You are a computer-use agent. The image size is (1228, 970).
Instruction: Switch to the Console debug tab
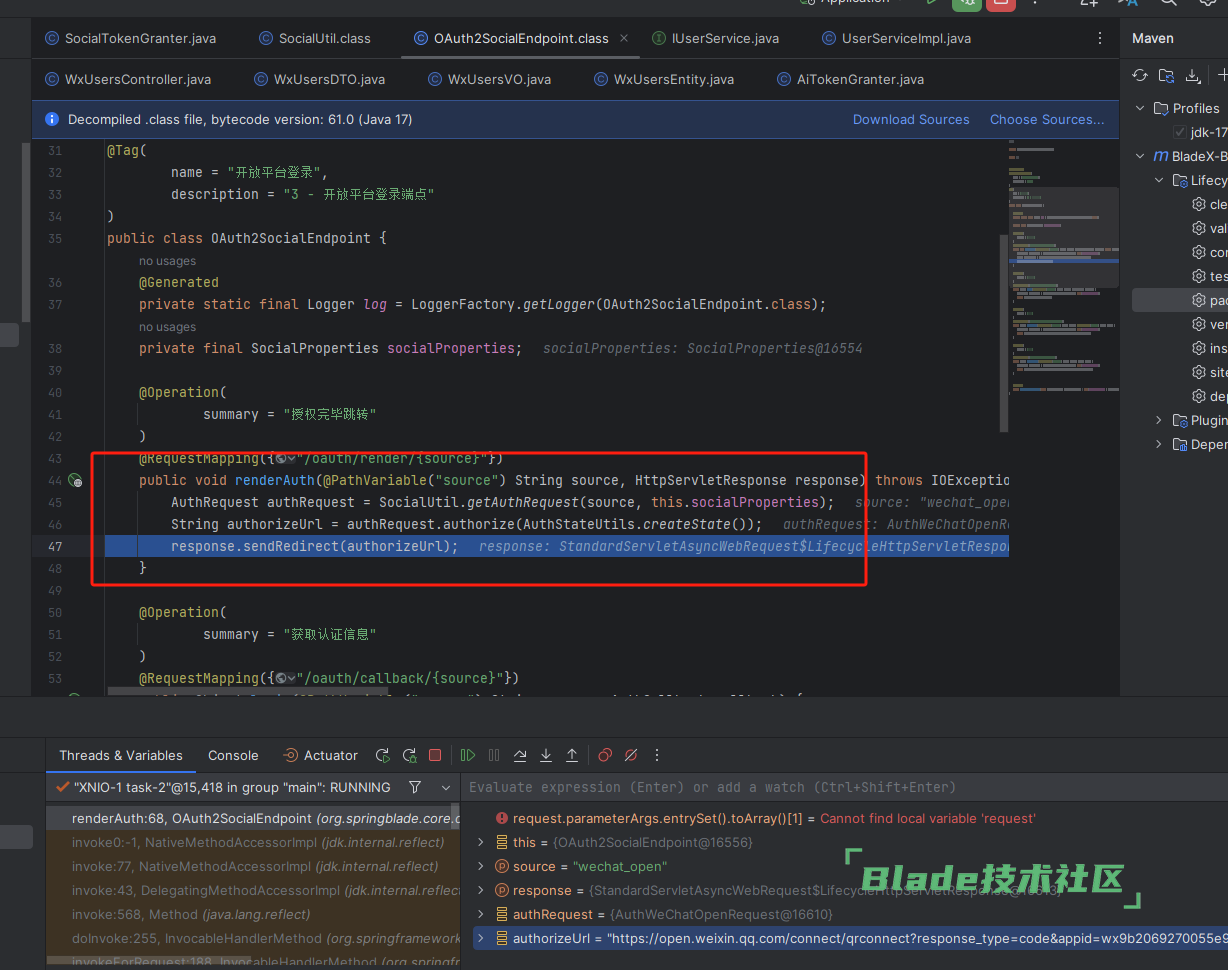tap(233, 755)
